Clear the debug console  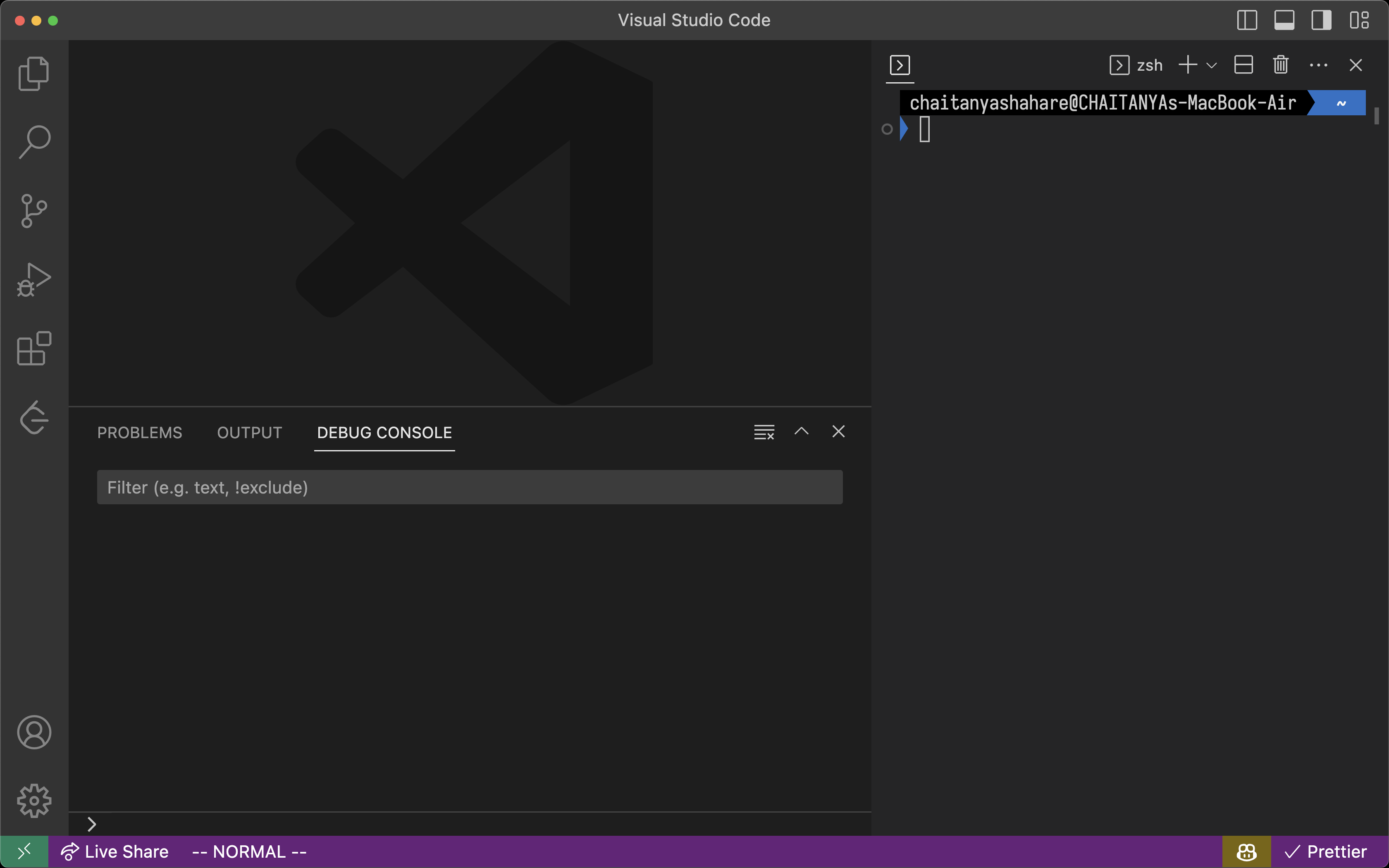764,432
